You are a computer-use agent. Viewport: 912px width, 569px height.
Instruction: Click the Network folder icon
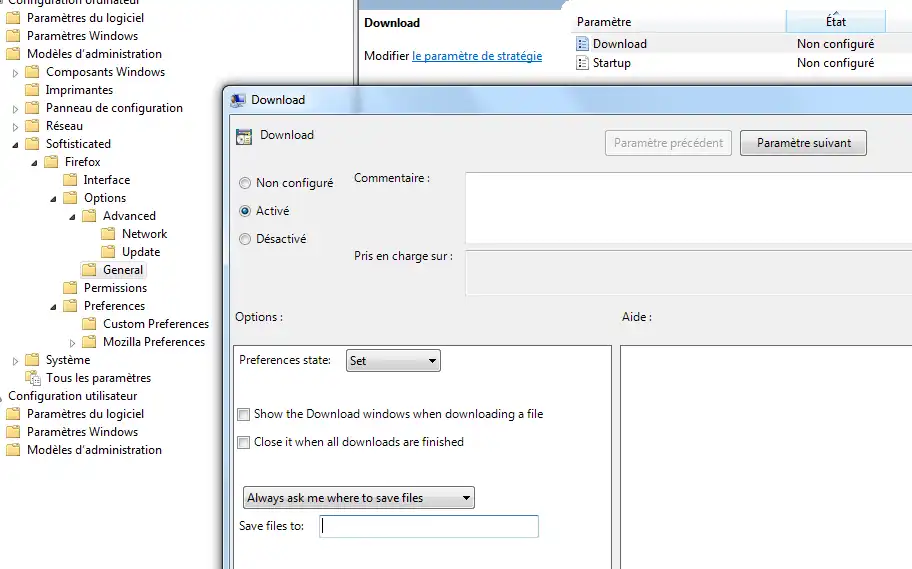(x=108, y=234)
